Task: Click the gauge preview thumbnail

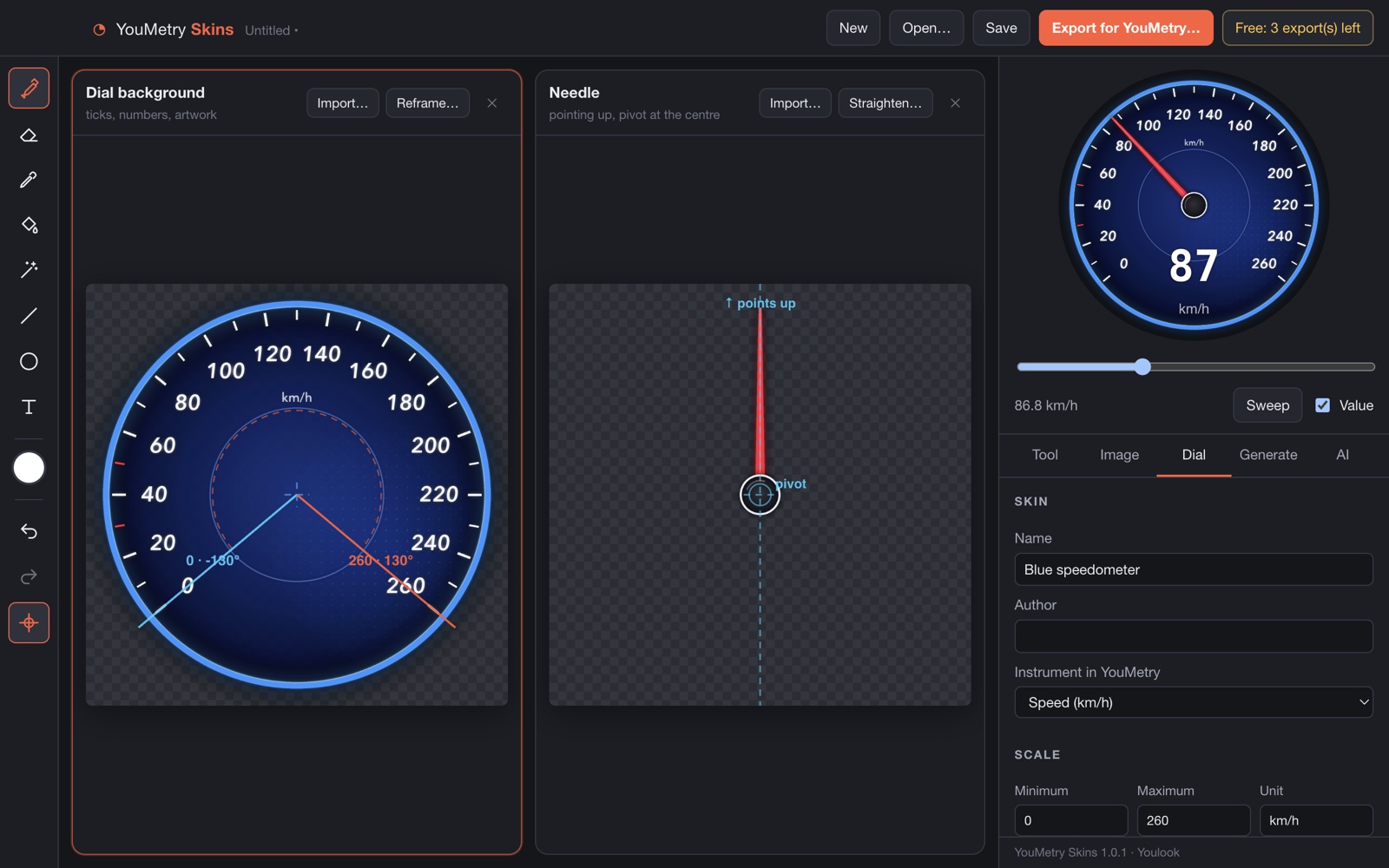Action: [x=1194, y=205]
